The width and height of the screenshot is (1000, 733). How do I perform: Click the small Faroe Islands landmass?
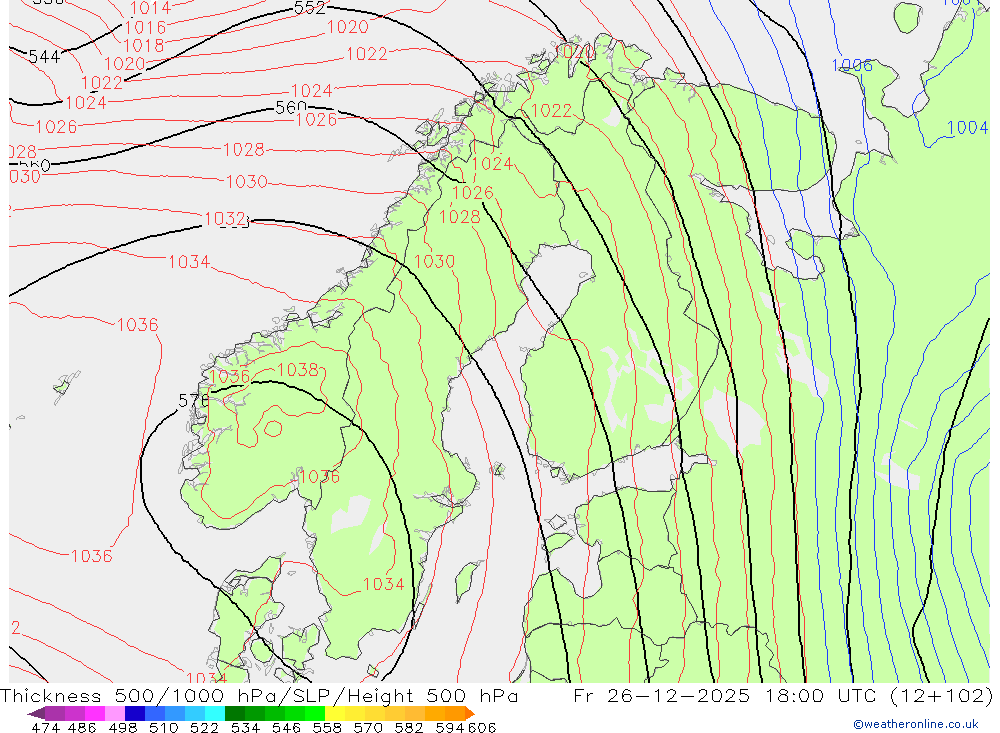pos(64,385)
